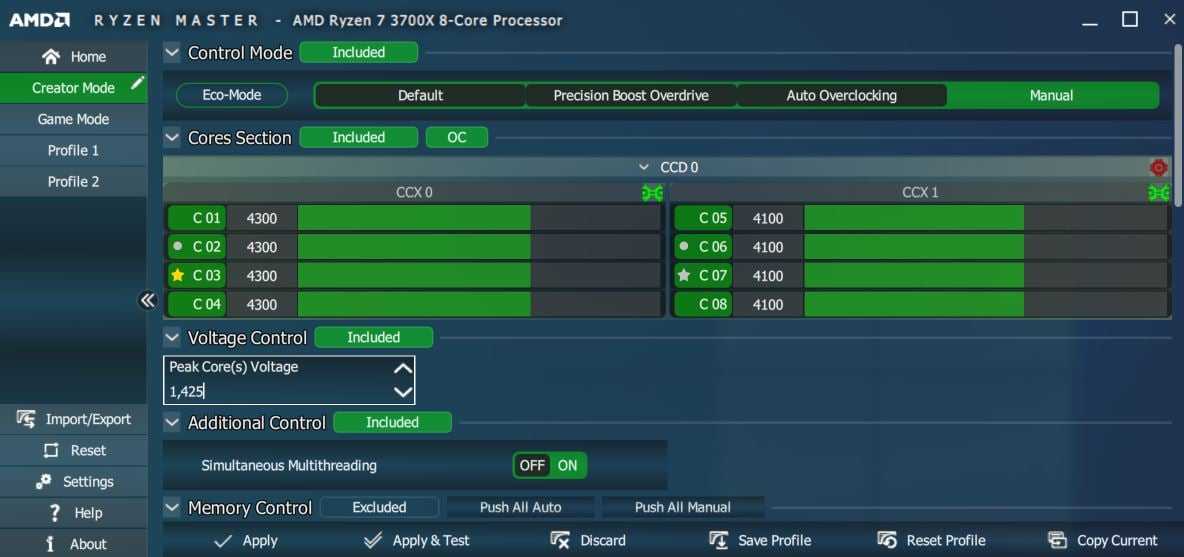Screen dimensions: 1184x557
Task: Collapse the Control Mode section
Action: point(172,53)
